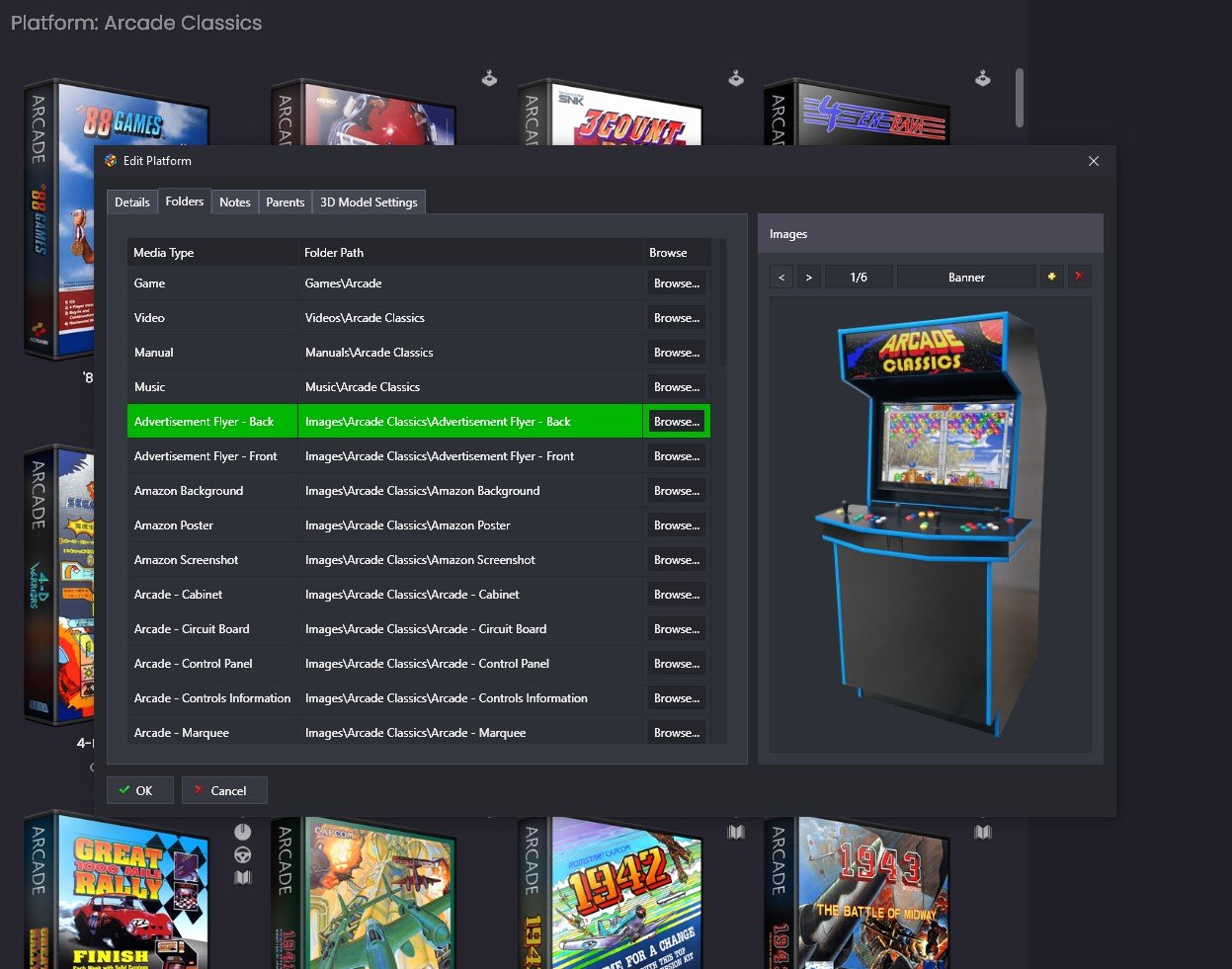The height and width of the screenshot is (969, 1232).
Task: Open the Notes tab
Action: [x=235, y=202]
